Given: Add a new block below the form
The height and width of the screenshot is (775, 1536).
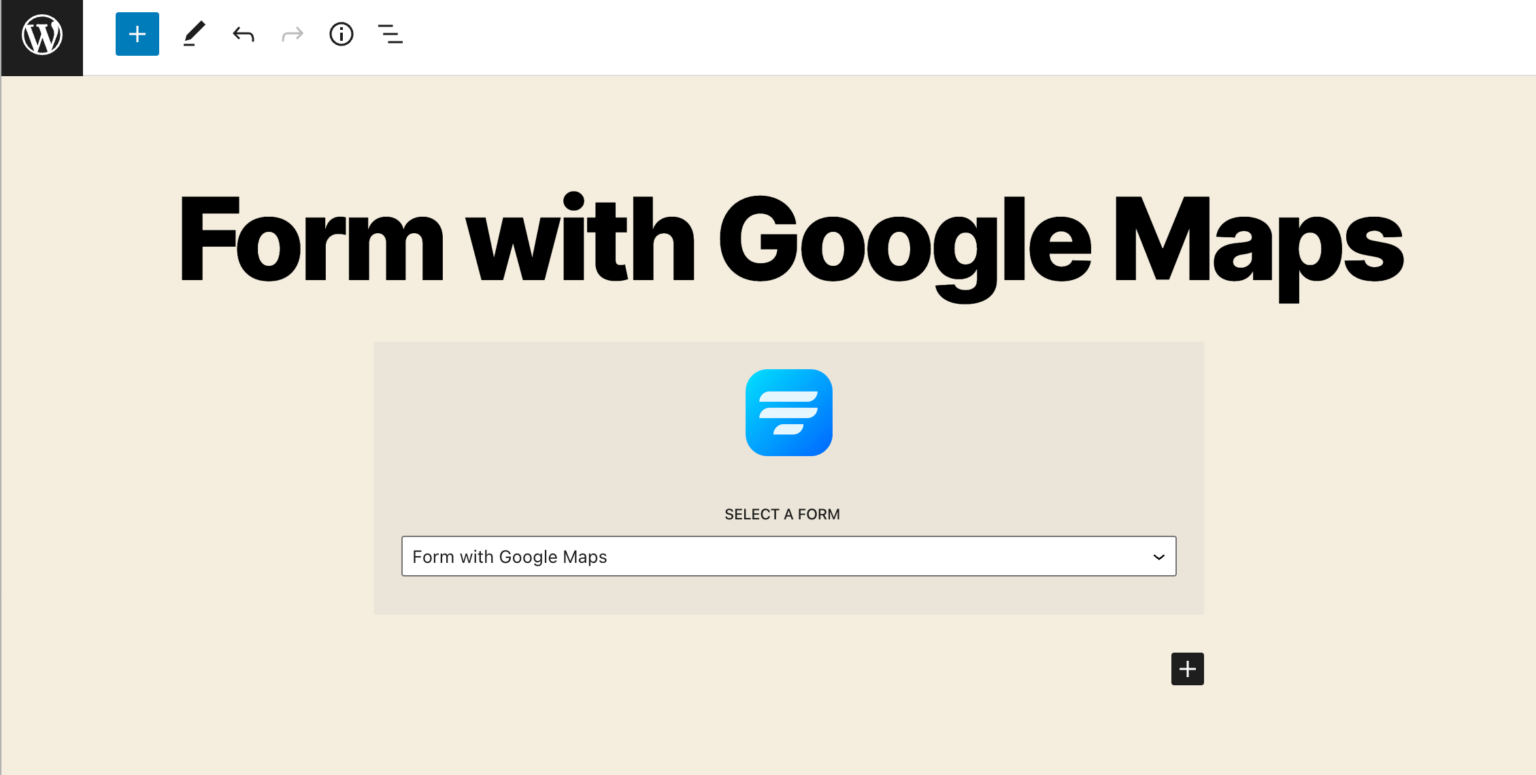Looking at the screenshot, I should (x=1187, y=668).
